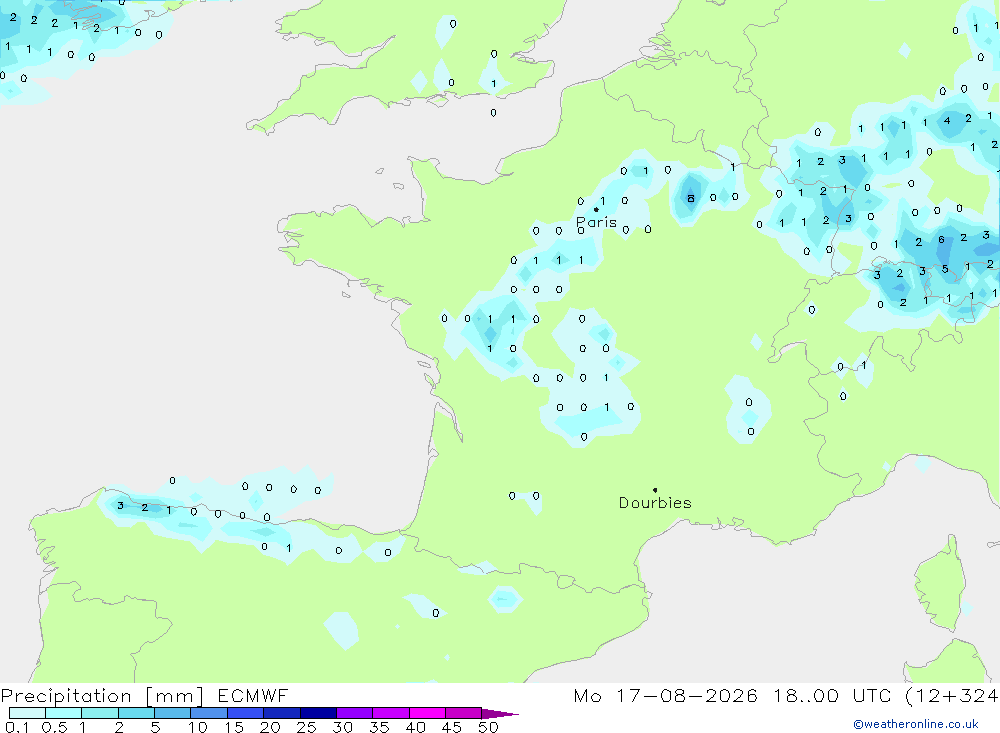1000x733 pixels.
Task: Pick the 45–50 mm legend swatch
Action: click(463, 713)
